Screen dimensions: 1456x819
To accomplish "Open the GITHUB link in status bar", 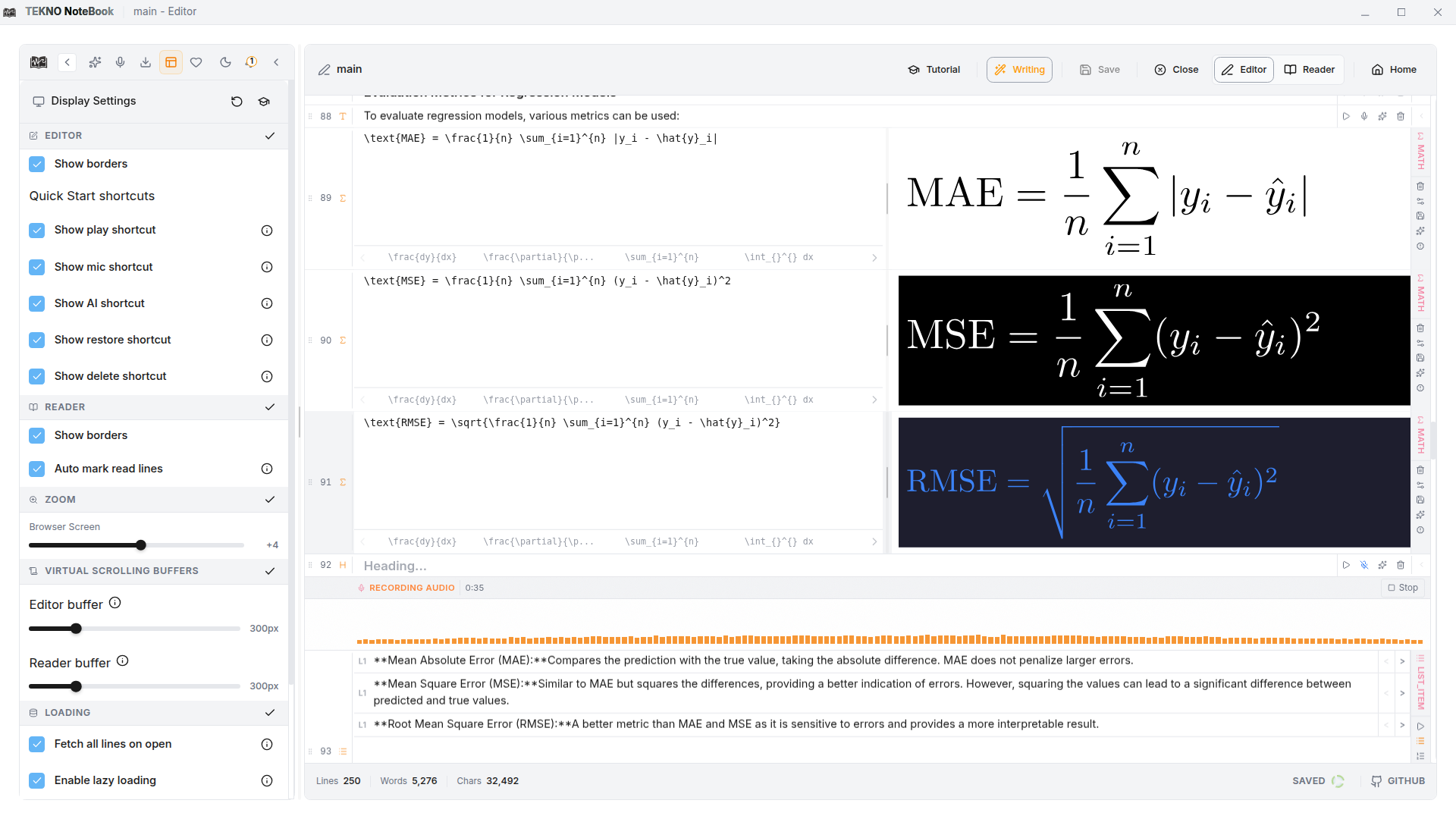I will pyautogui.click(x=1398, y=781).
